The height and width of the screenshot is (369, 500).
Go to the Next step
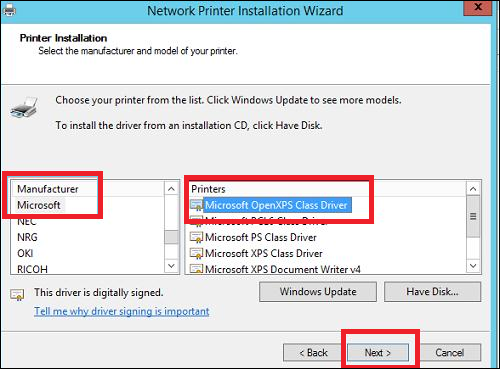(x=378, y=352)
